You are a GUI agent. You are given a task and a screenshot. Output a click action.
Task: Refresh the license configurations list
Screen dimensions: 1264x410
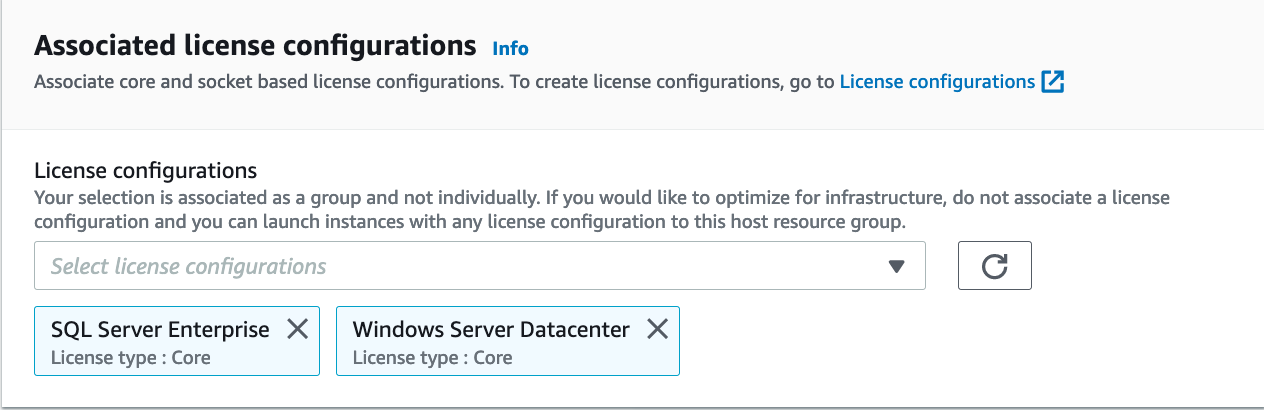click(994, 266)
